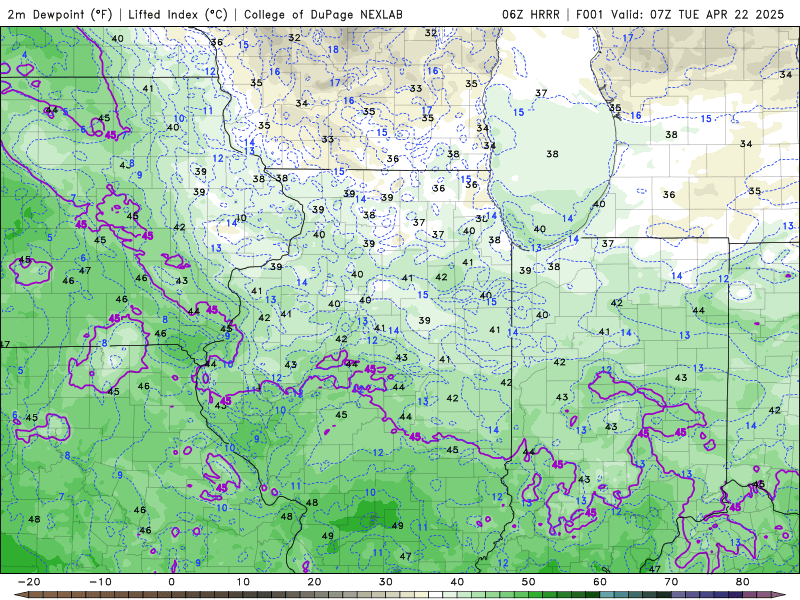Click the 0 tick label on color scale
800x600 pixels.
(x=171, y=582)
